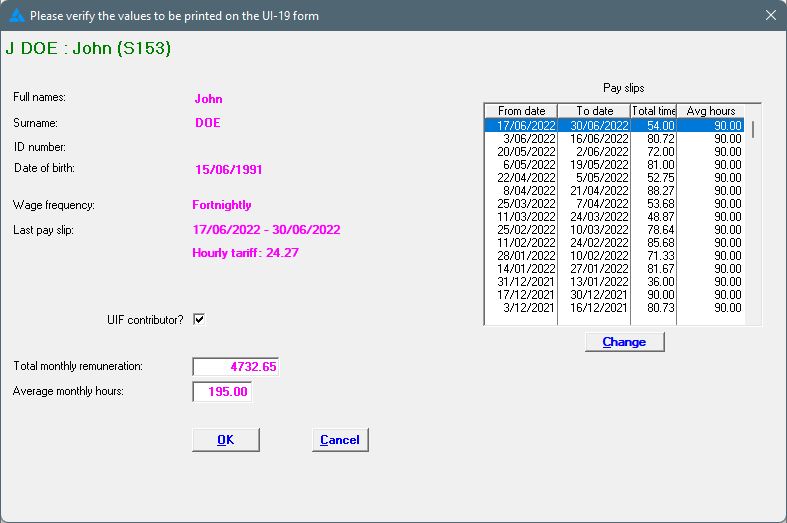Click the Avg hours column header
Image resolution: width=787 pixels, height=523 pixels.
711,111
